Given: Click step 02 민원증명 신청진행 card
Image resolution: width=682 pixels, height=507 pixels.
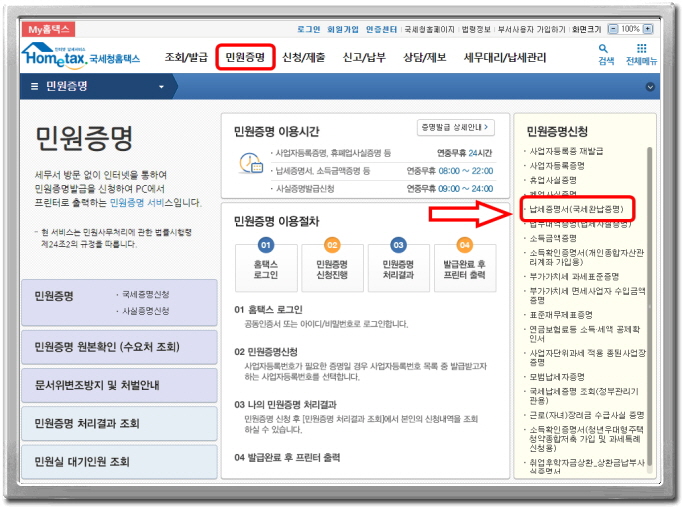Looking at the screenshot, I should (x=332, y=268).
